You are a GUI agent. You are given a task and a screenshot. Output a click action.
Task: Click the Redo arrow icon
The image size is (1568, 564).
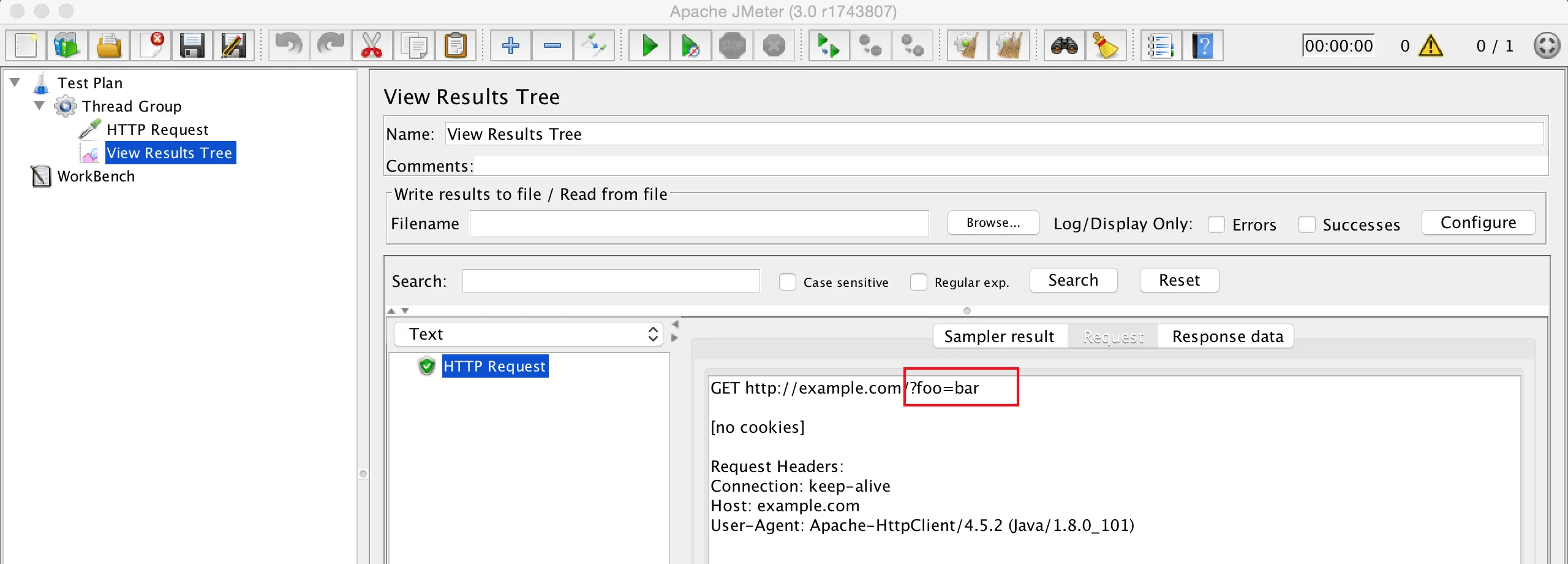pyautogui.click(x=331, y=45)
